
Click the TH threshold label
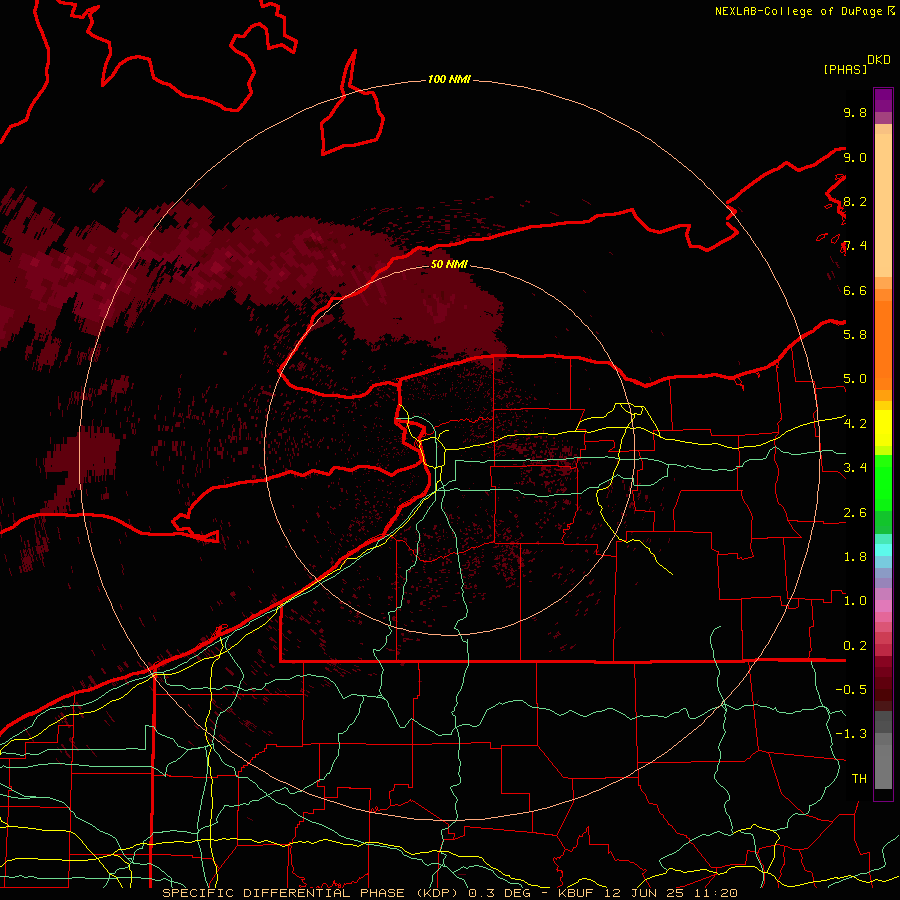click(x=859, y=778)
